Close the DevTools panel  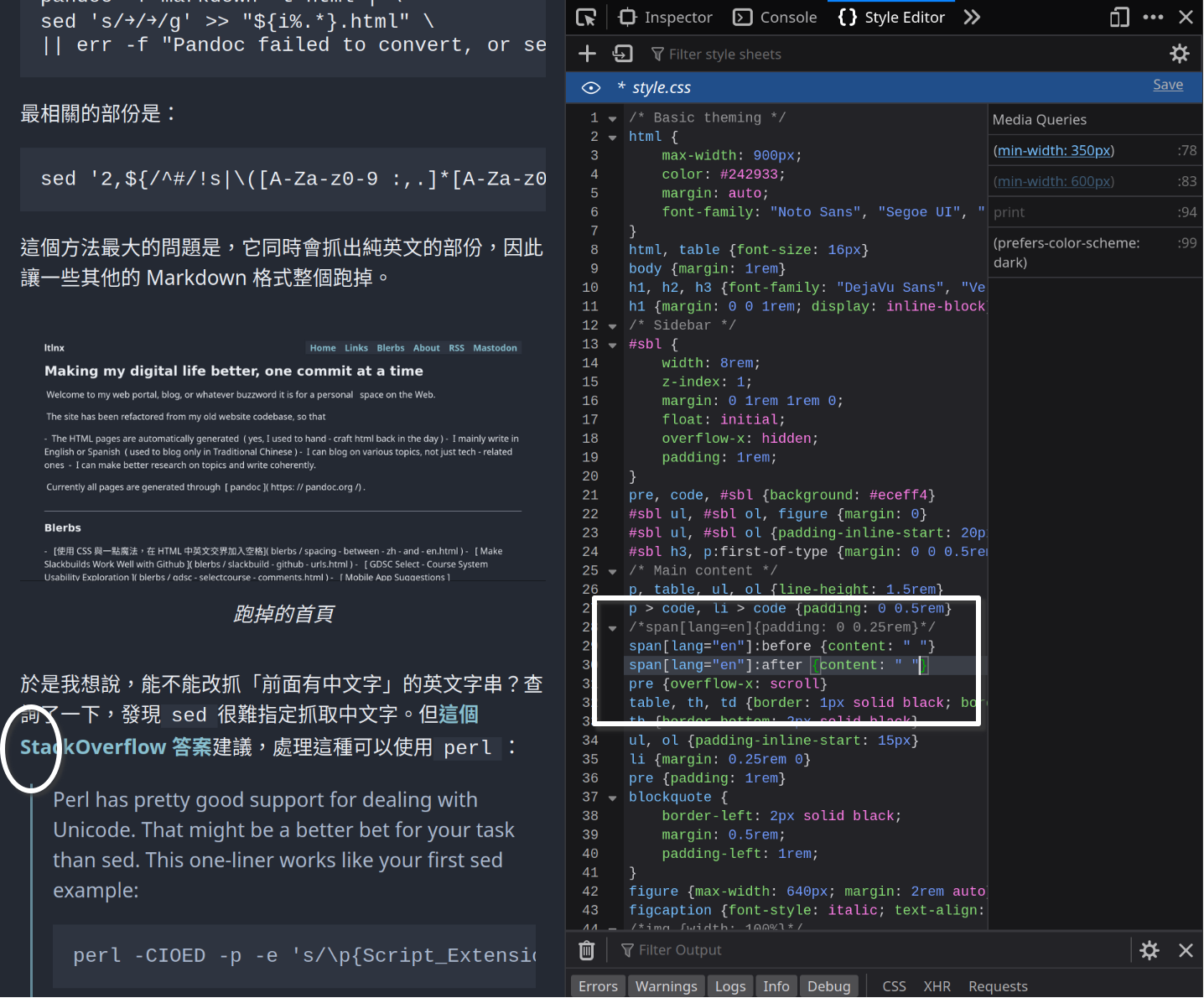[1186, 17]
